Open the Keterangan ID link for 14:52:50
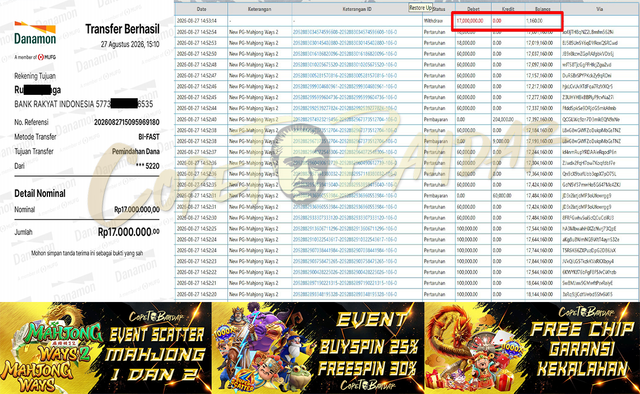The image size is (640, 394). coord(344,54)
